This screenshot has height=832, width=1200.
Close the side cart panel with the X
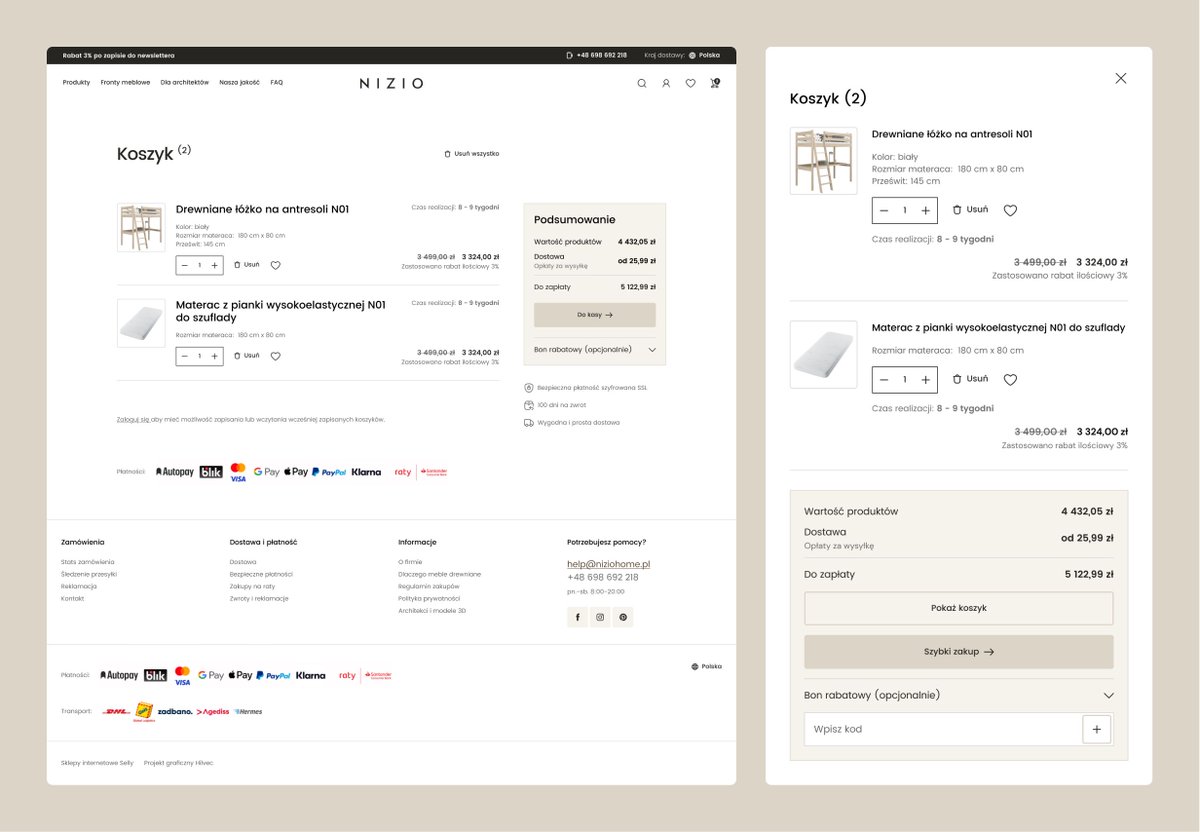[1121, 78]
